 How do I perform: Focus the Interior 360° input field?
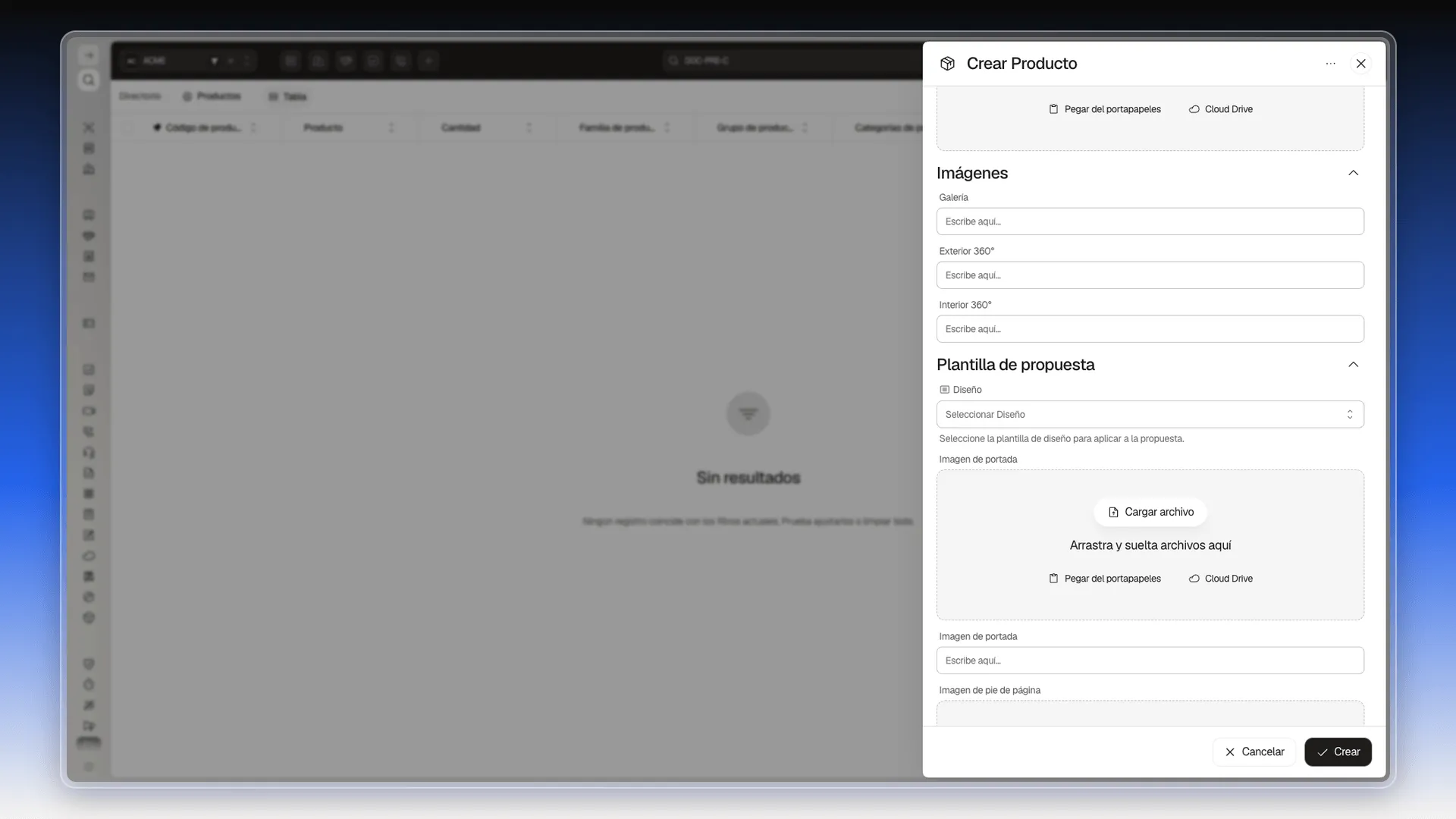[1150, 329]
